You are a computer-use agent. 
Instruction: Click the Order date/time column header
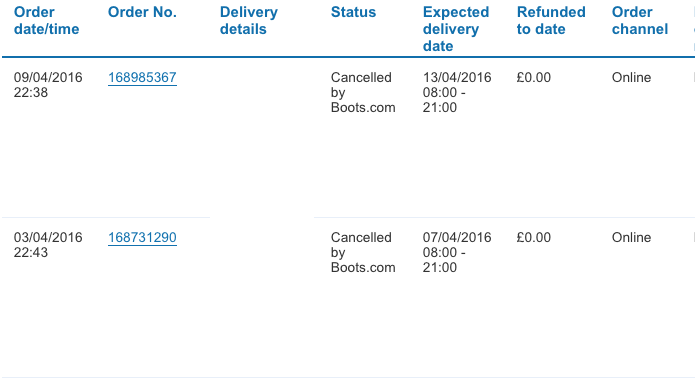pyautogui.click(x=47, y=20)
